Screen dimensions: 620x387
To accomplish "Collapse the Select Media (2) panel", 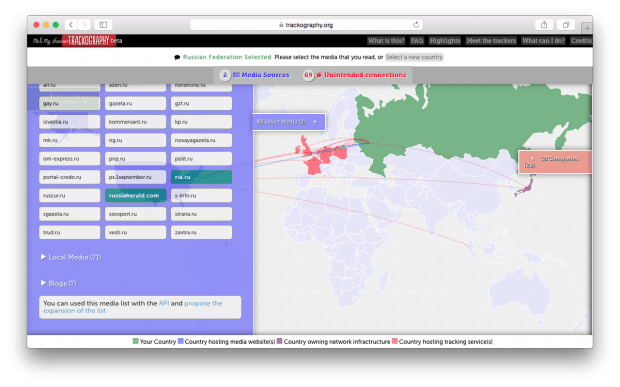I will pyautogui.click(x=289, y=122).
